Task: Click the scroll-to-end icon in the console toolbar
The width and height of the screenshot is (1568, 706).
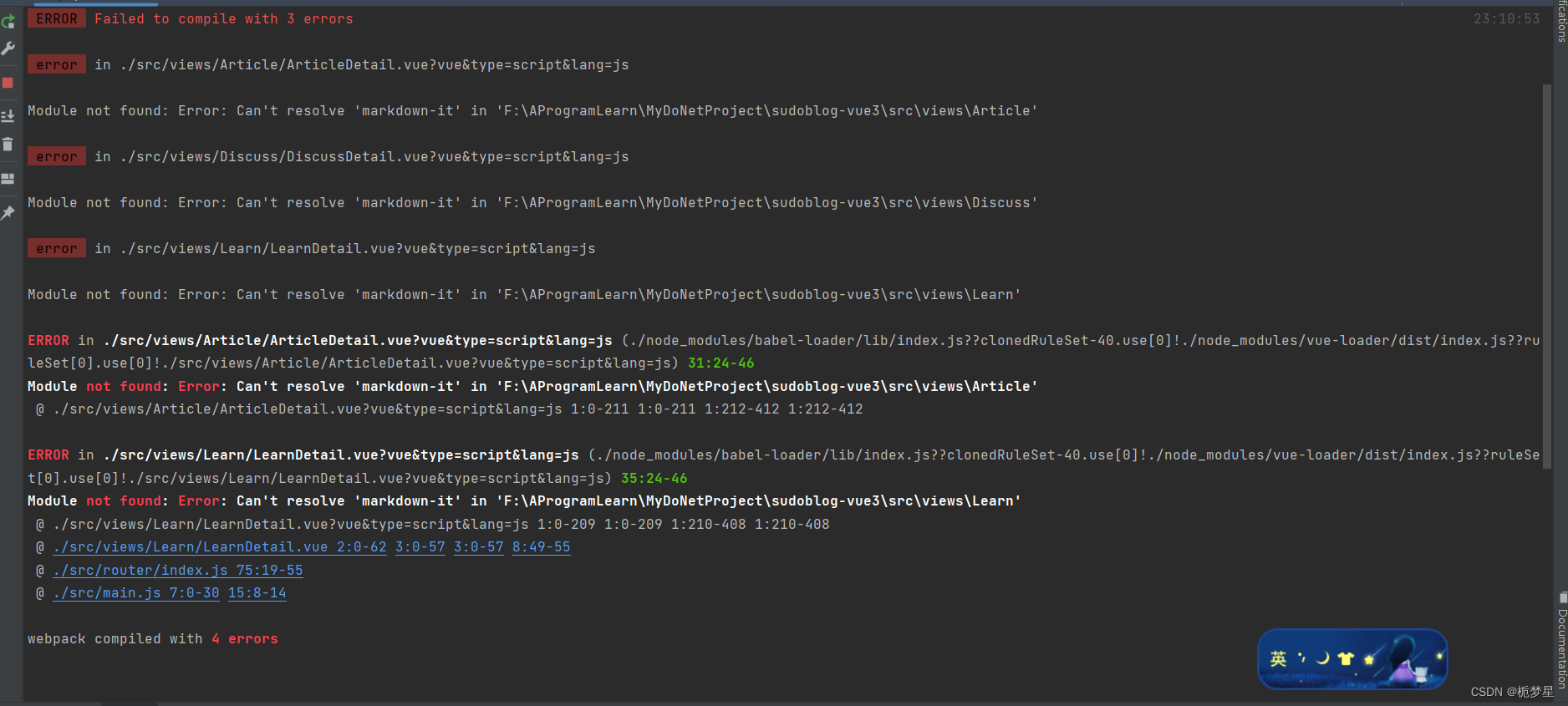Action: tap(8, 116)
